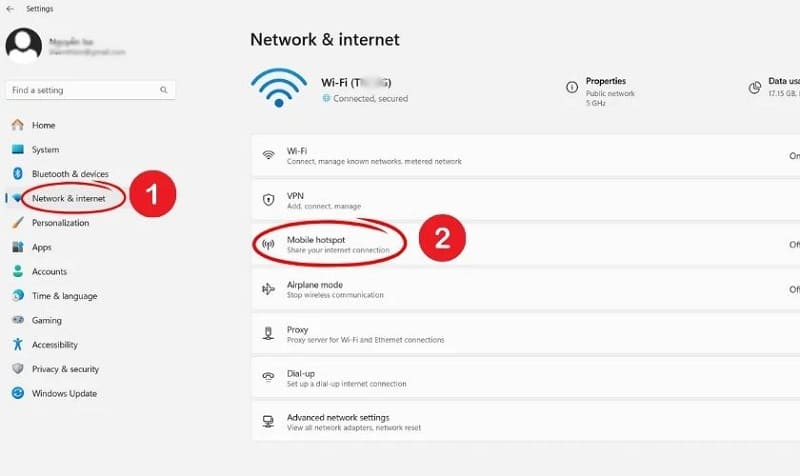Select Personalization in the sidebar
This screenshot has width=800, height=476.
pos(60,223)
